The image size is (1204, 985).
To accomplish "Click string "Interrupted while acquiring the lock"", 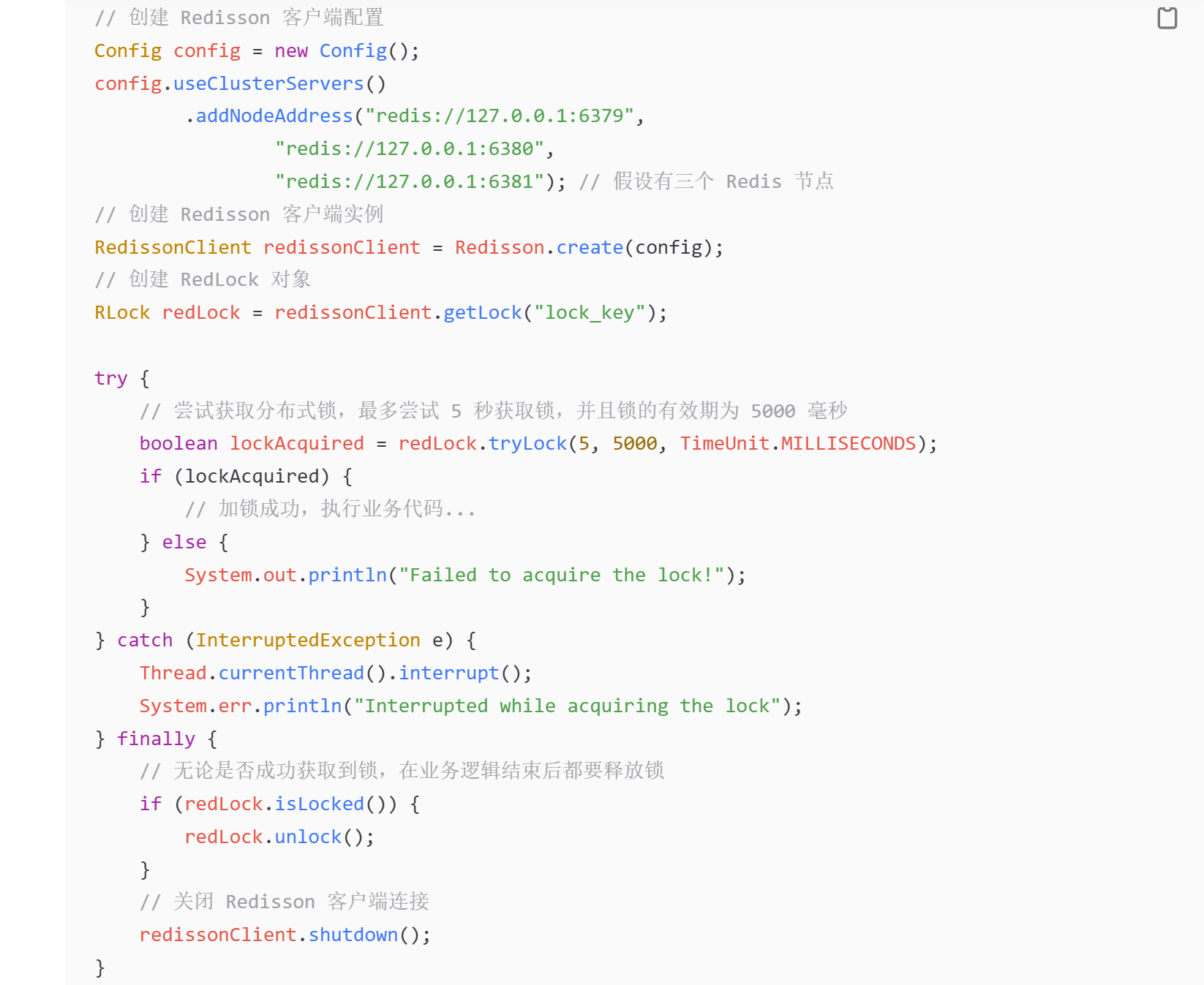I will click(x=567, y=706).
